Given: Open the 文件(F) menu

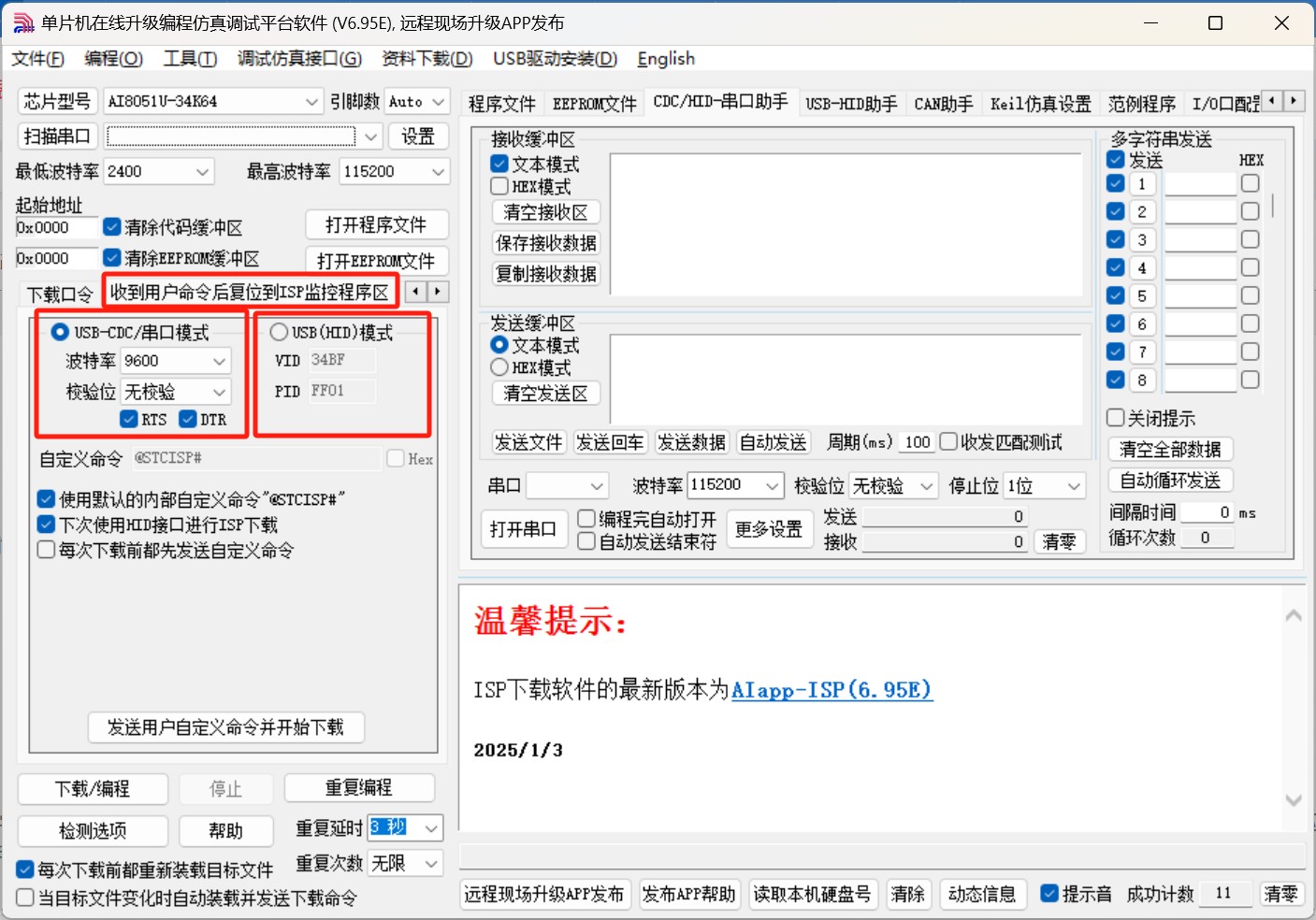Looking at the screenshot, I should point(38,59).
